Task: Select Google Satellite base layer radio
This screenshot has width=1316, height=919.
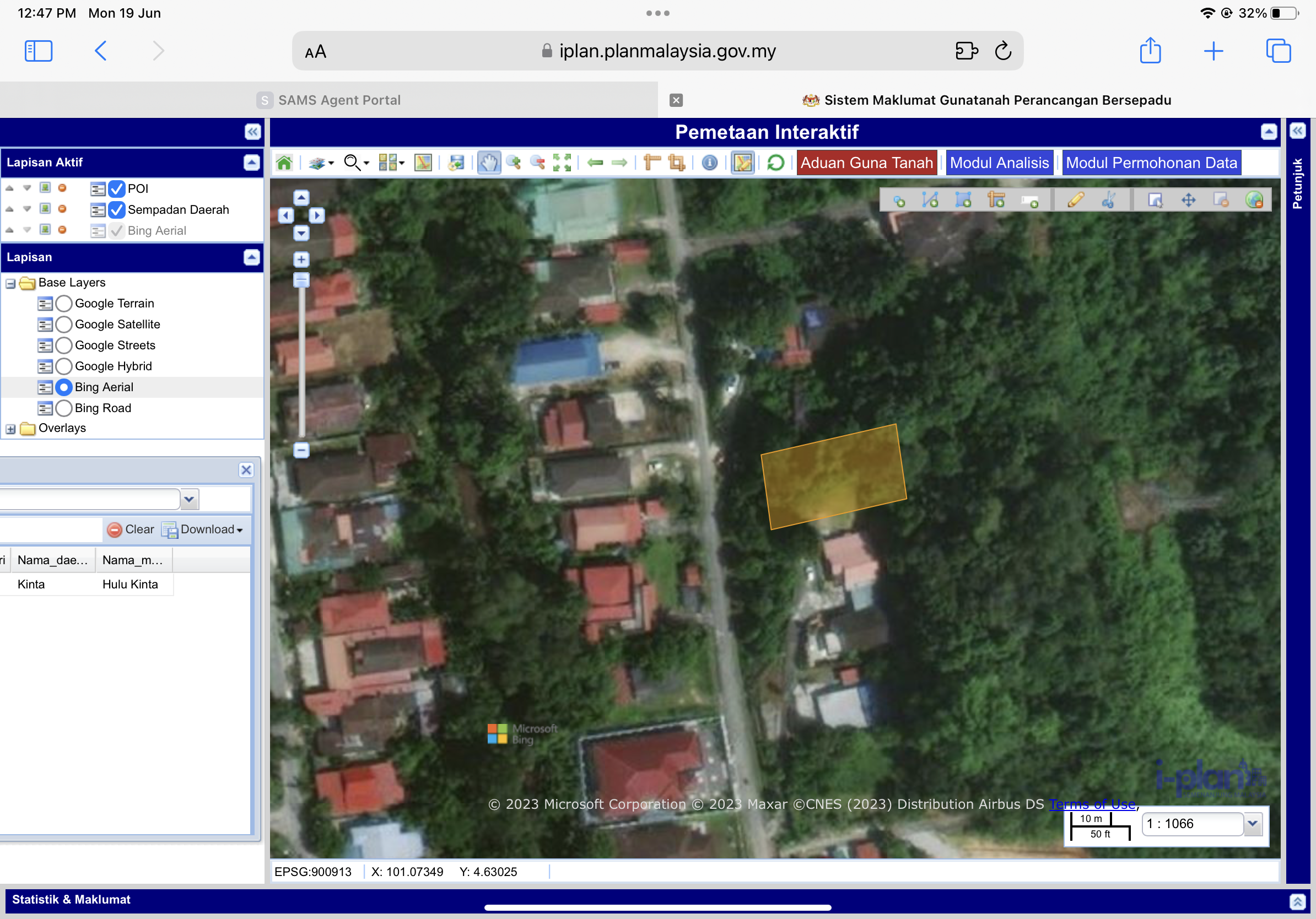Action: click(x=64, y=325)
